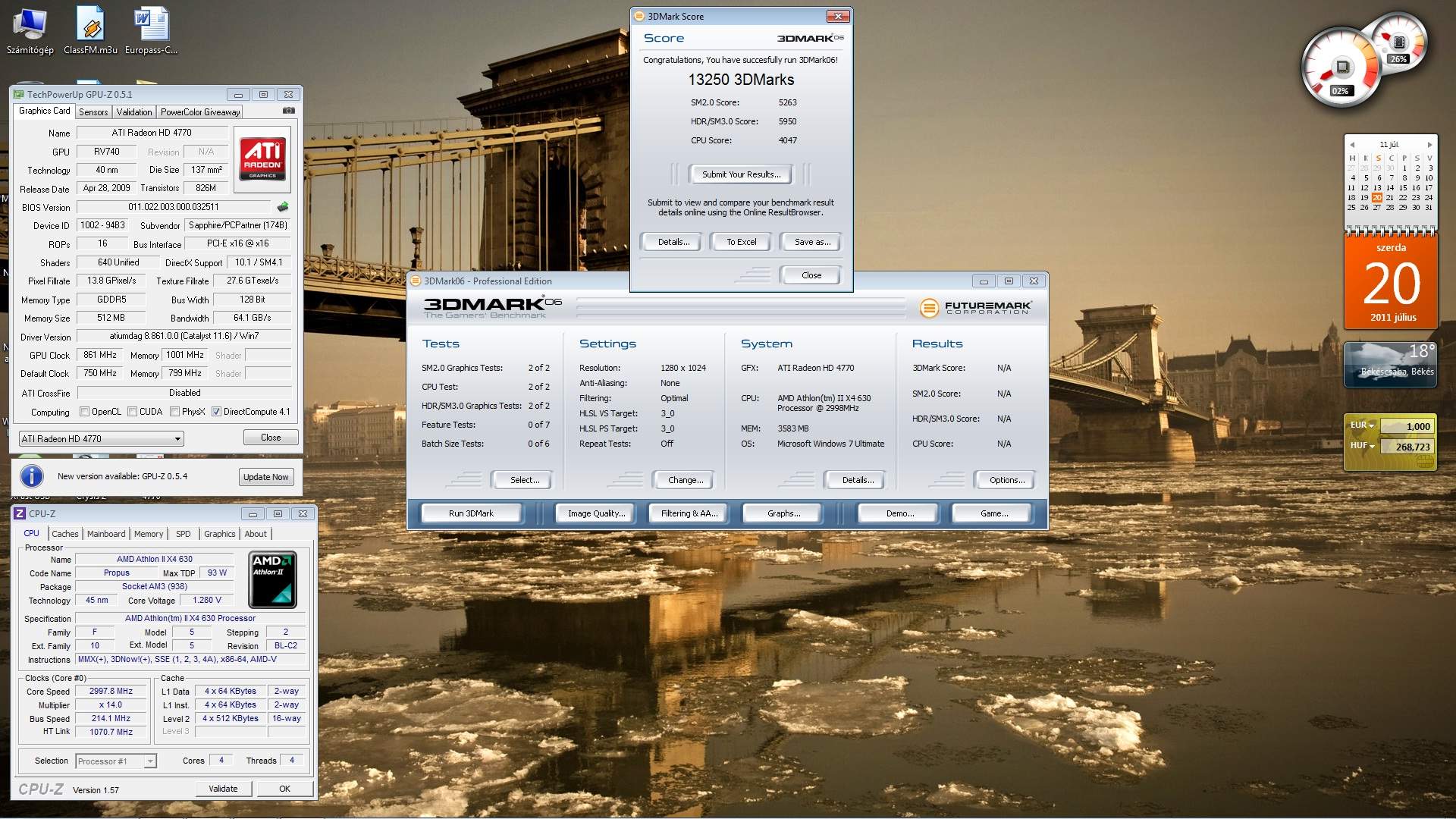1456x819 pixels.
Task: Launch the Game... button
Action: [994, 513]
